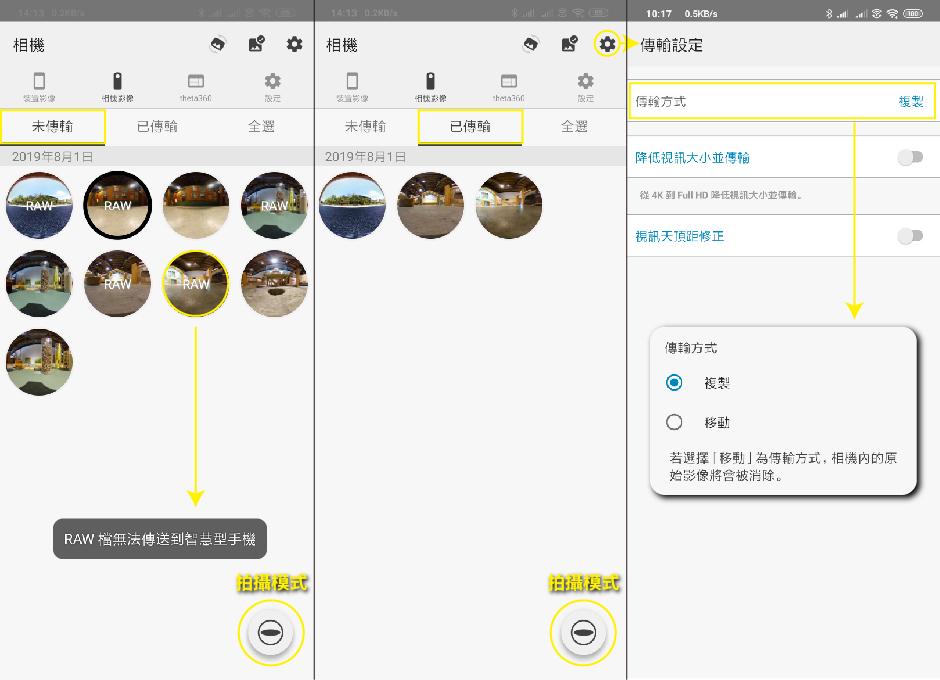Enable the 降低視訊大小並傳輸 switch
This screenshot has height=680, width=940.
pyautogui.click(x=909, y=157)
